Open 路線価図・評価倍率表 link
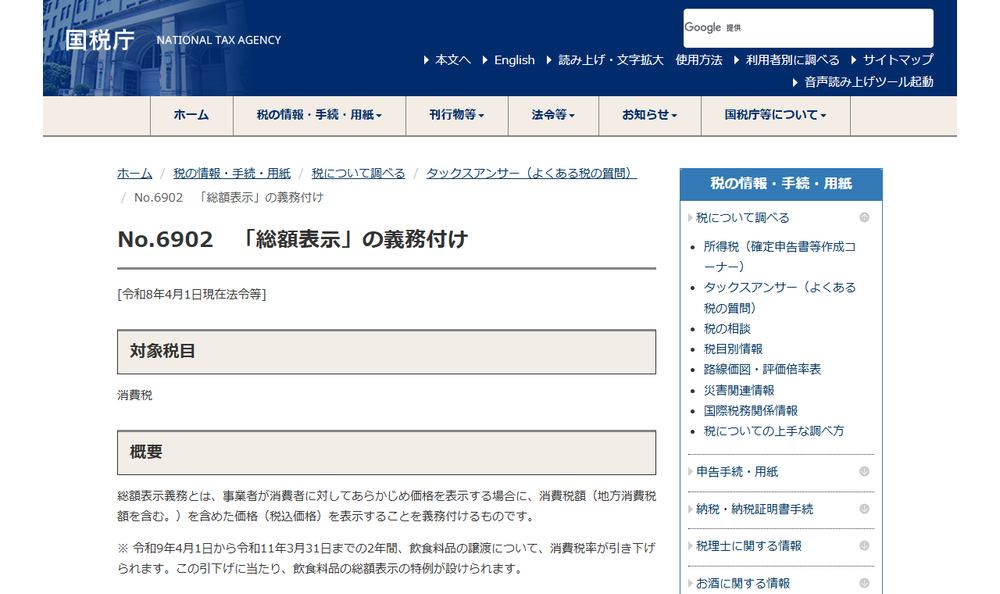 pyautogui.click(x=762, y=369)
